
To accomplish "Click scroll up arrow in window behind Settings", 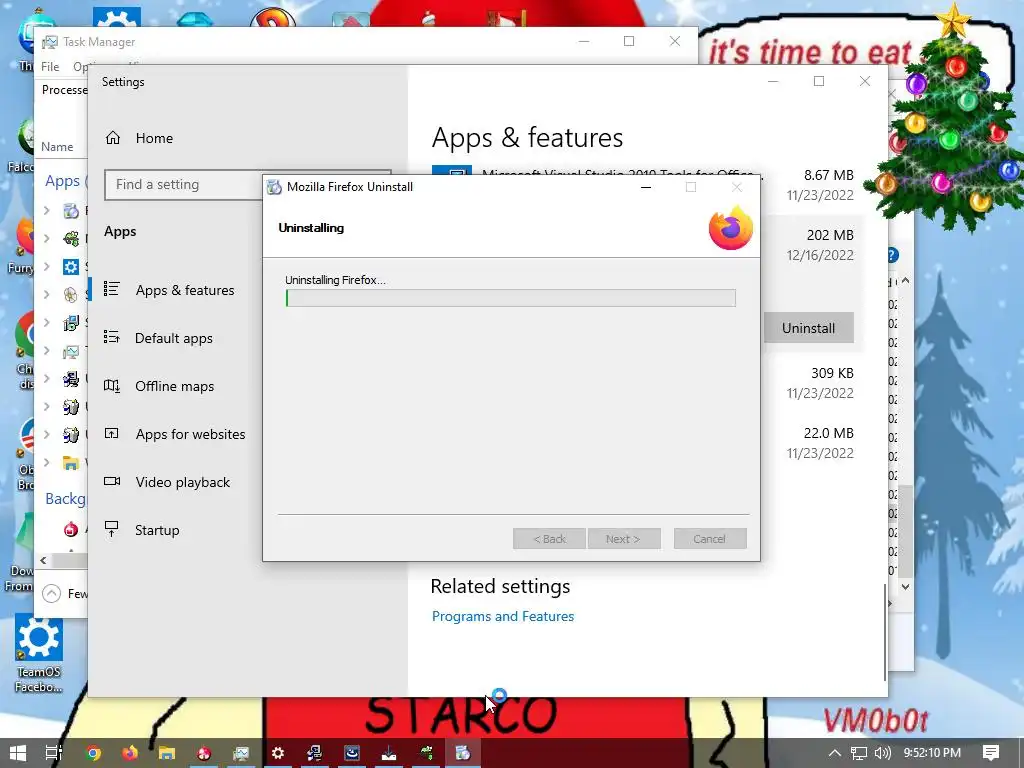I will (x=905, y=281).
